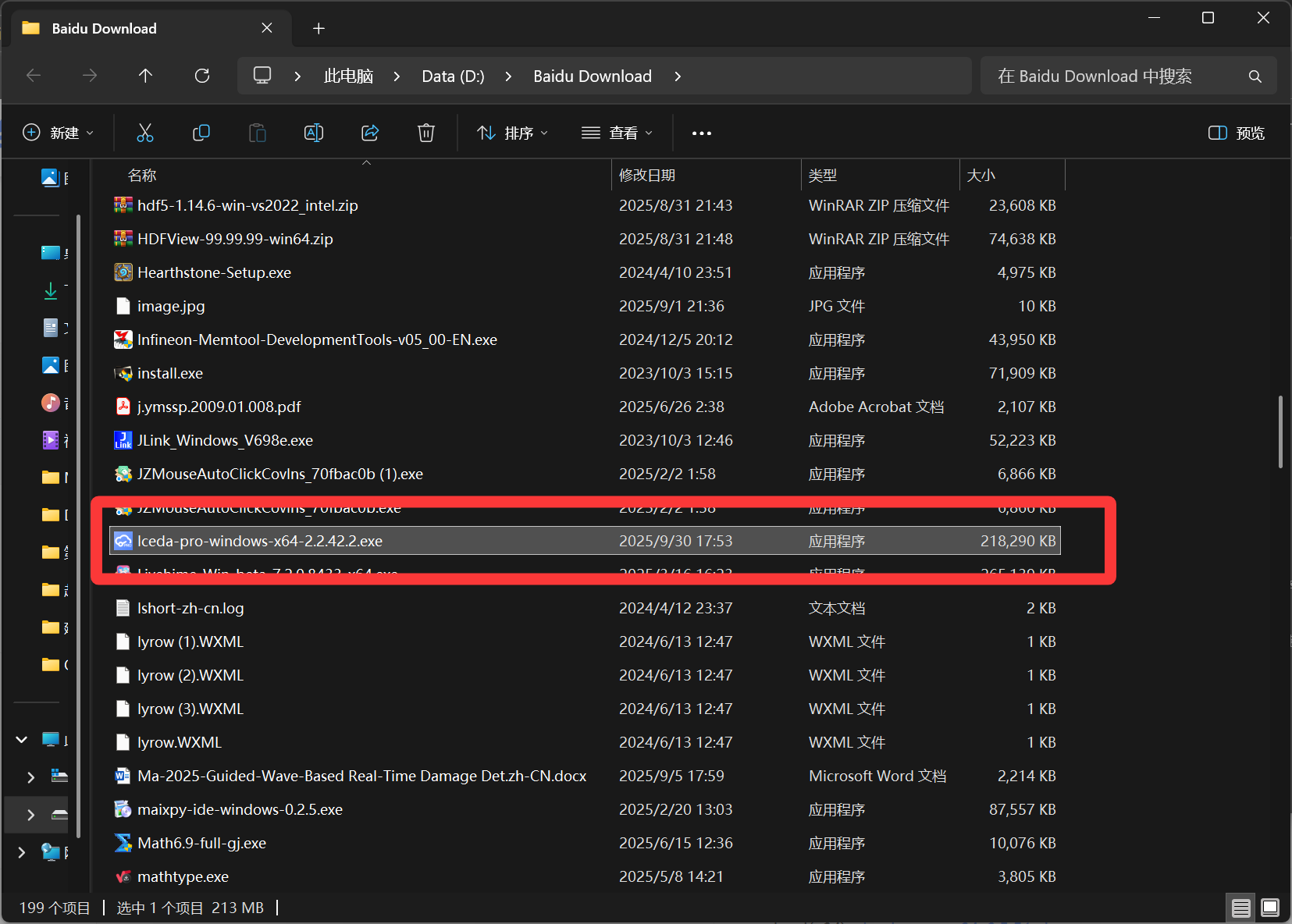Click the Iceda-pro-windows installer icon
The width and height of the screenshot is (1292, 924).
tap(123, 541)
